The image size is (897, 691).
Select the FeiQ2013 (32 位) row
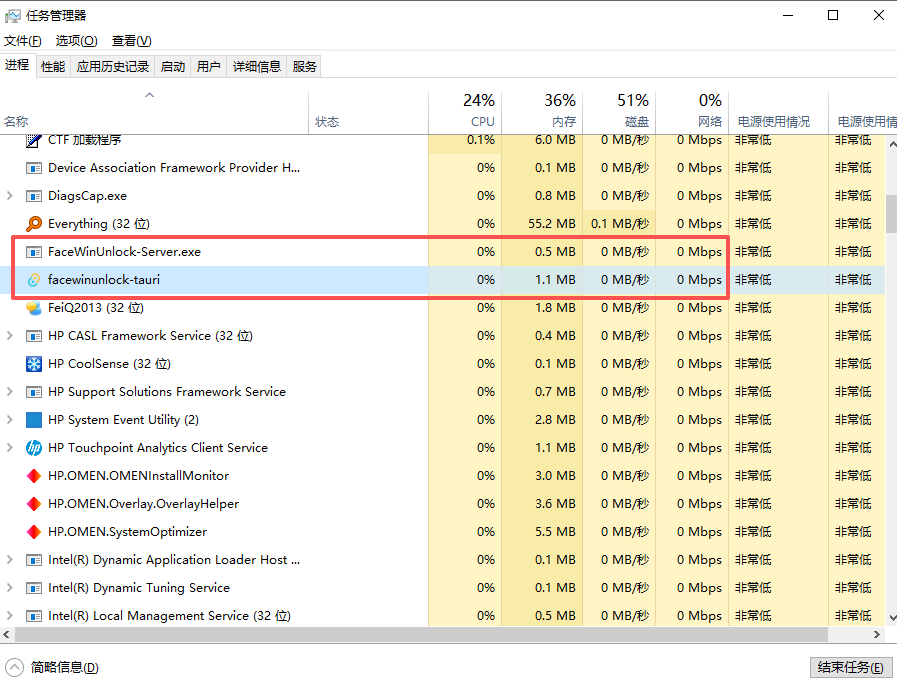click(x=443, y=308)
